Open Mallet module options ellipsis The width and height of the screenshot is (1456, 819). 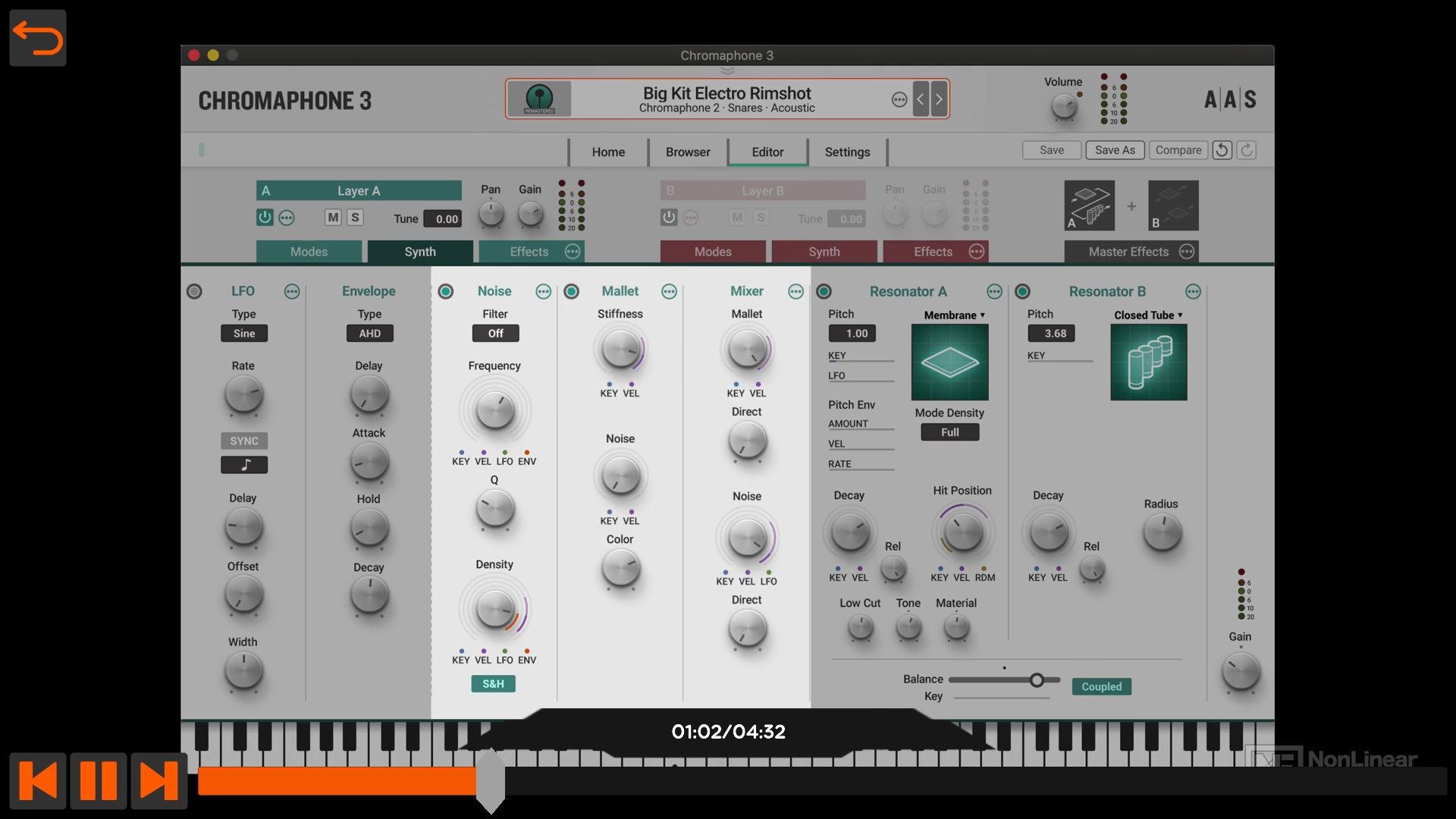click(x=669, y=292)
